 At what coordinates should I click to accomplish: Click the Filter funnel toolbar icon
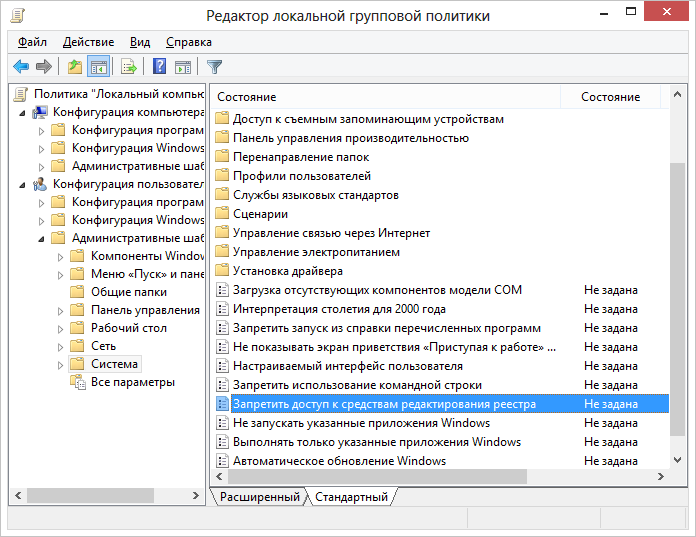(214, 67)
